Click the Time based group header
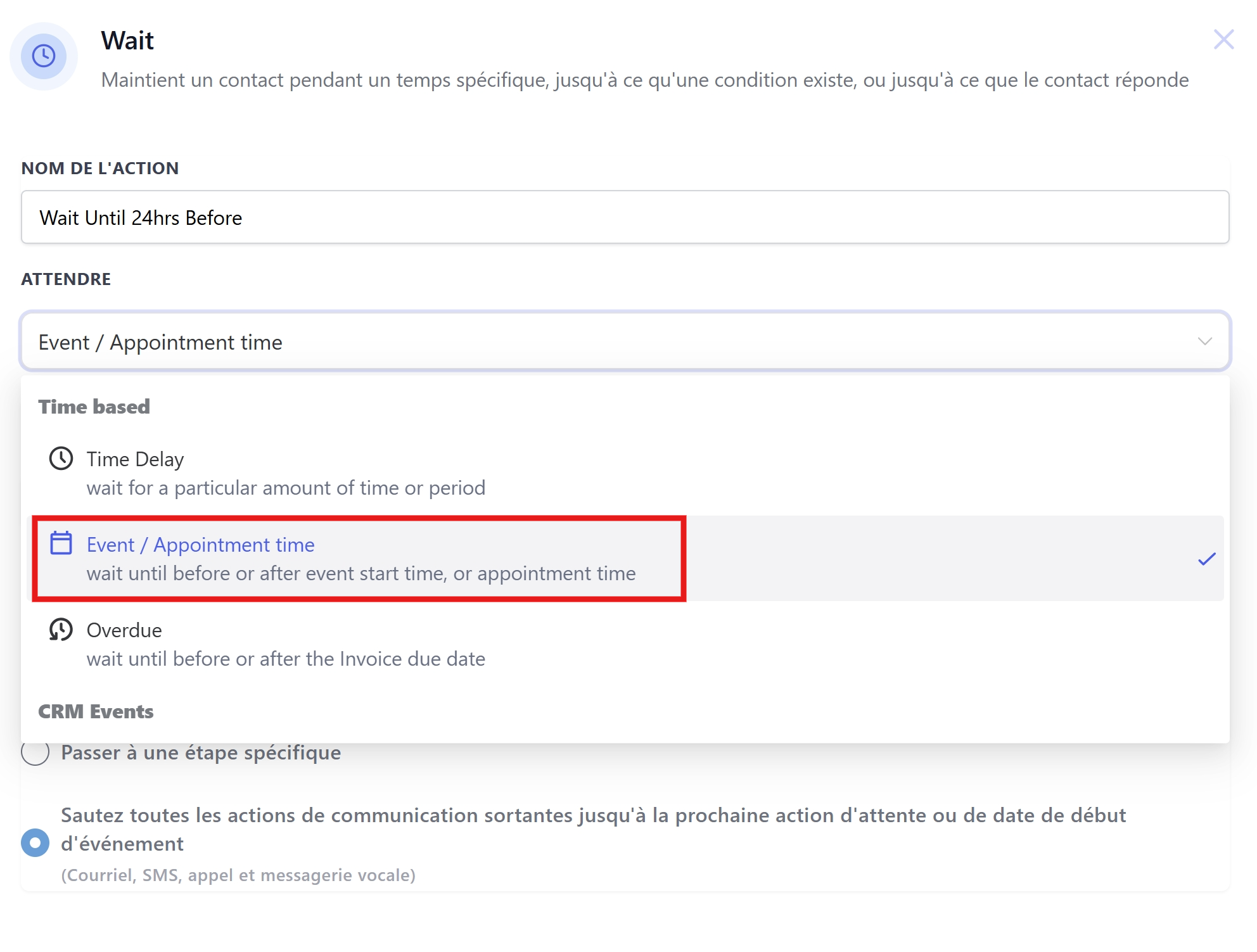This screenshot has height=952, width=1257. point(94,407)
